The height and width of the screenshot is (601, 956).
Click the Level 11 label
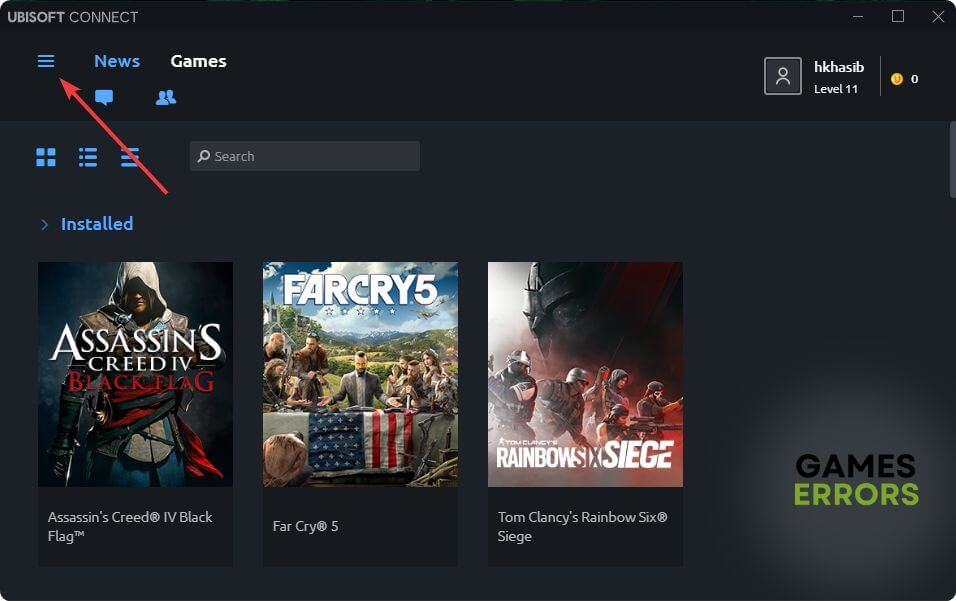[836, 89]
